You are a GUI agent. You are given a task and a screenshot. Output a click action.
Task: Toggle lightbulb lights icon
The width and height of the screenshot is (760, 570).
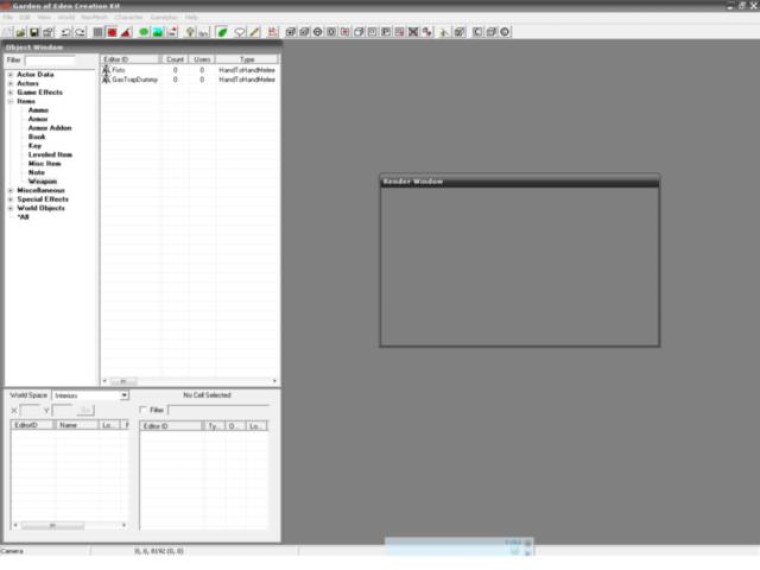[x=190, y=32]
